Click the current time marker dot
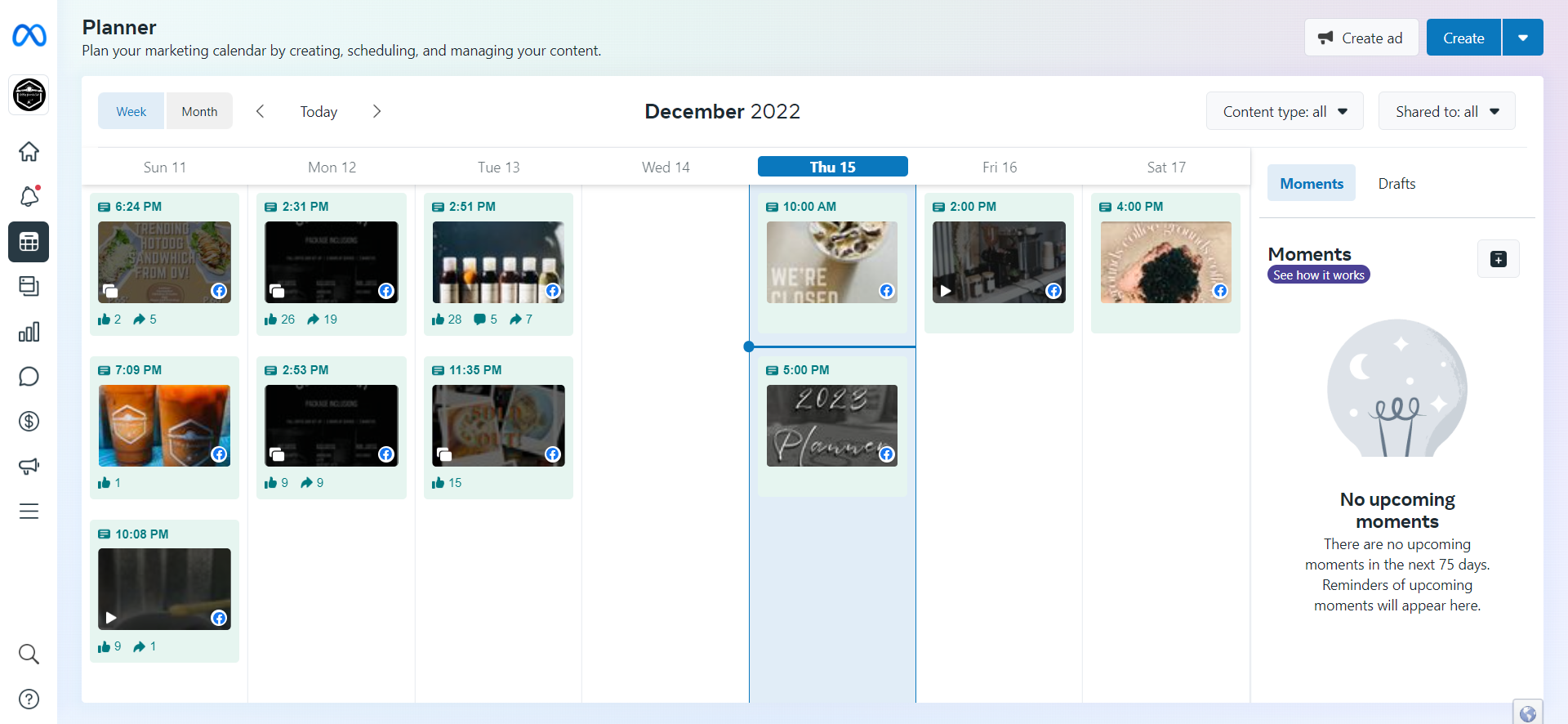 tap(749, 346)
